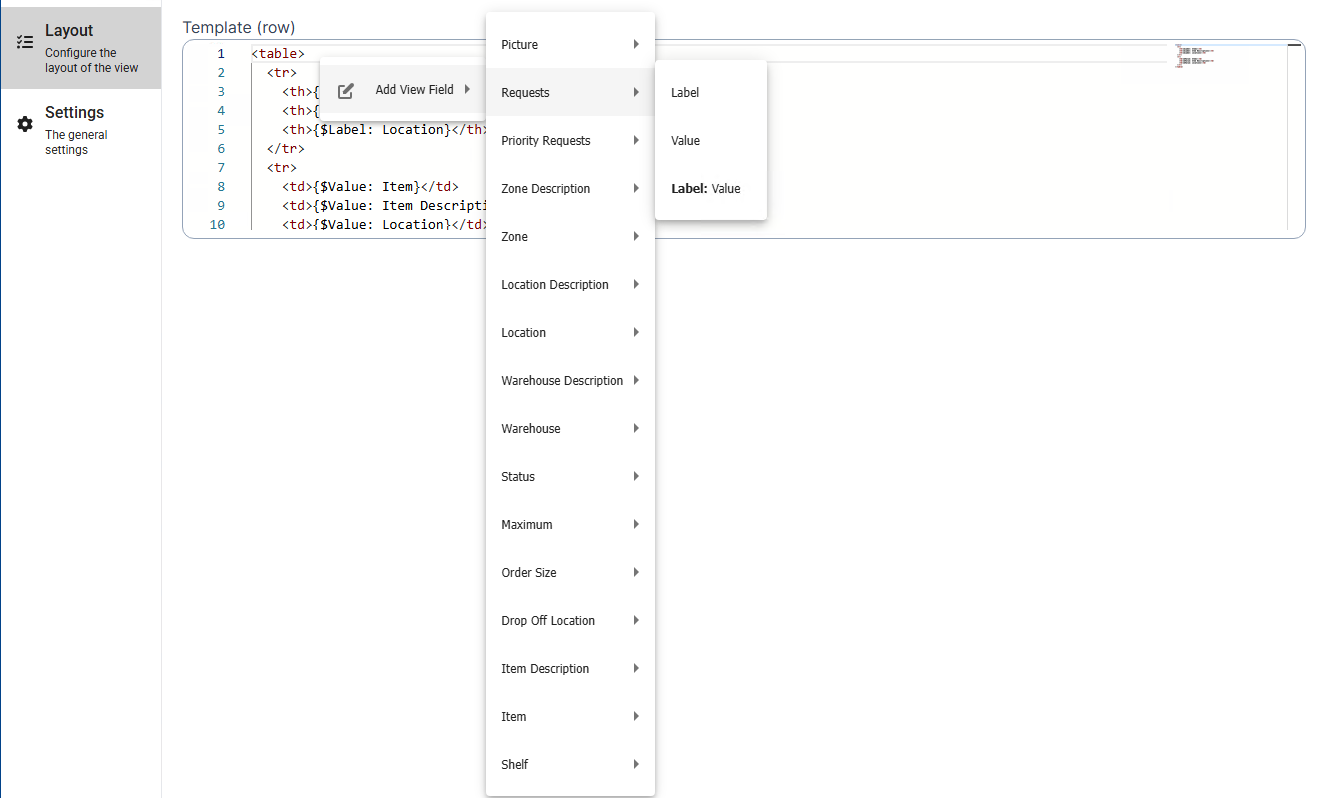
Task: Choose the Shelf field
Action: (570, 764)
